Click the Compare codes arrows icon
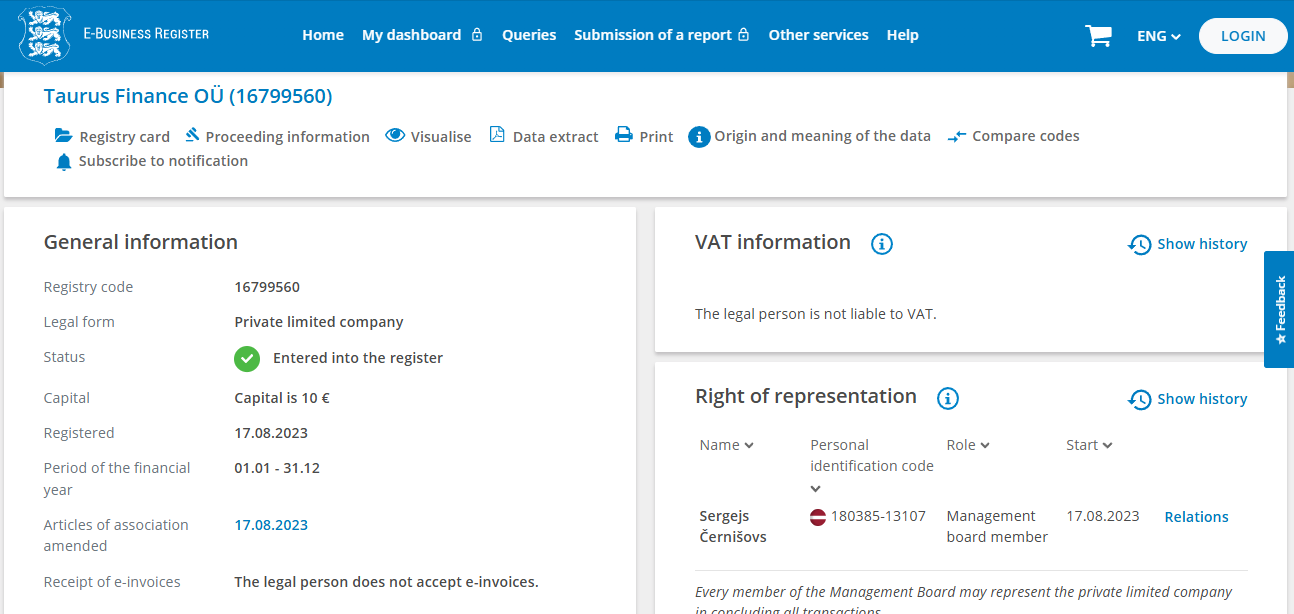 [x=957, y=136]
